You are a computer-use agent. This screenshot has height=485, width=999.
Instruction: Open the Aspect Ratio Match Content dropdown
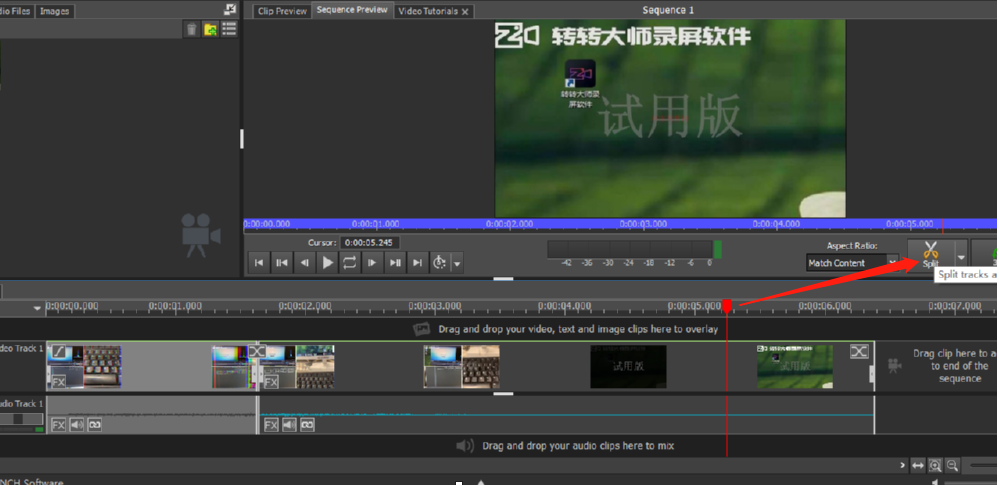[x=852, y=263]
